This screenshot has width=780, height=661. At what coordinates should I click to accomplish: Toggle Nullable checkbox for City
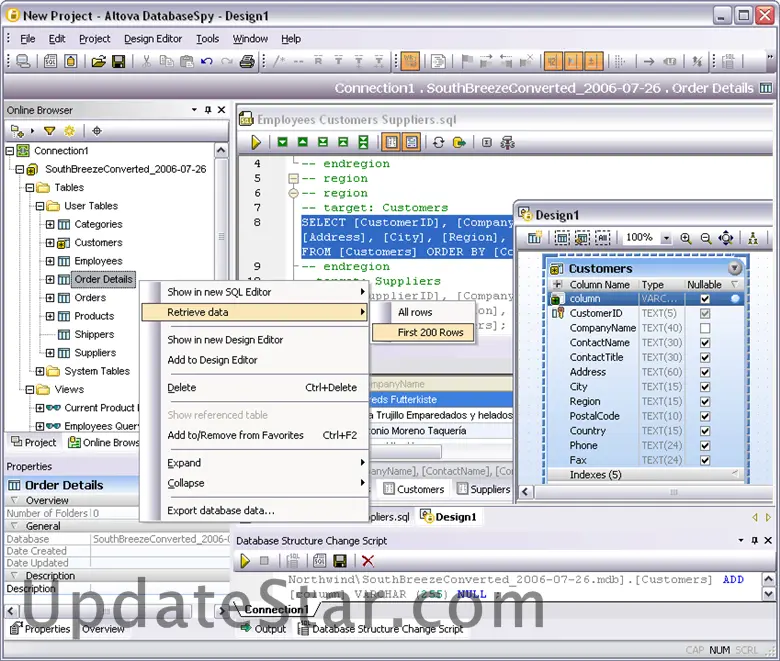click(x=705, y=387)
